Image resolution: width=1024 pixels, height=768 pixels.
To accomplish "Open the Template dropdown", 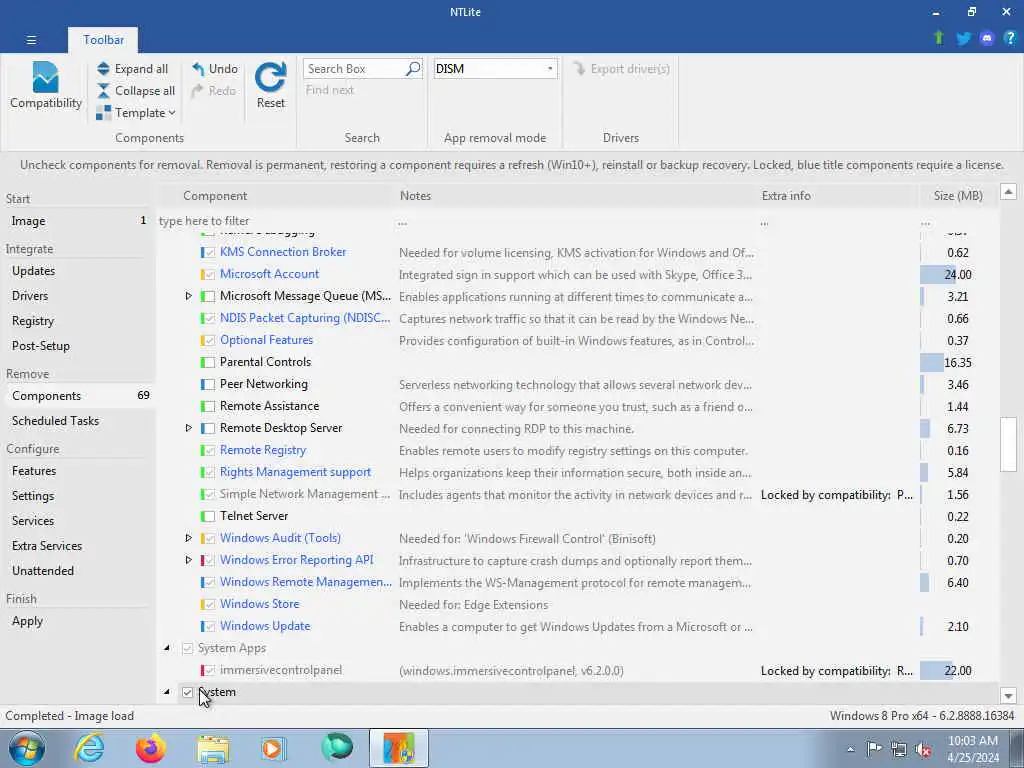I will [136, 113].
